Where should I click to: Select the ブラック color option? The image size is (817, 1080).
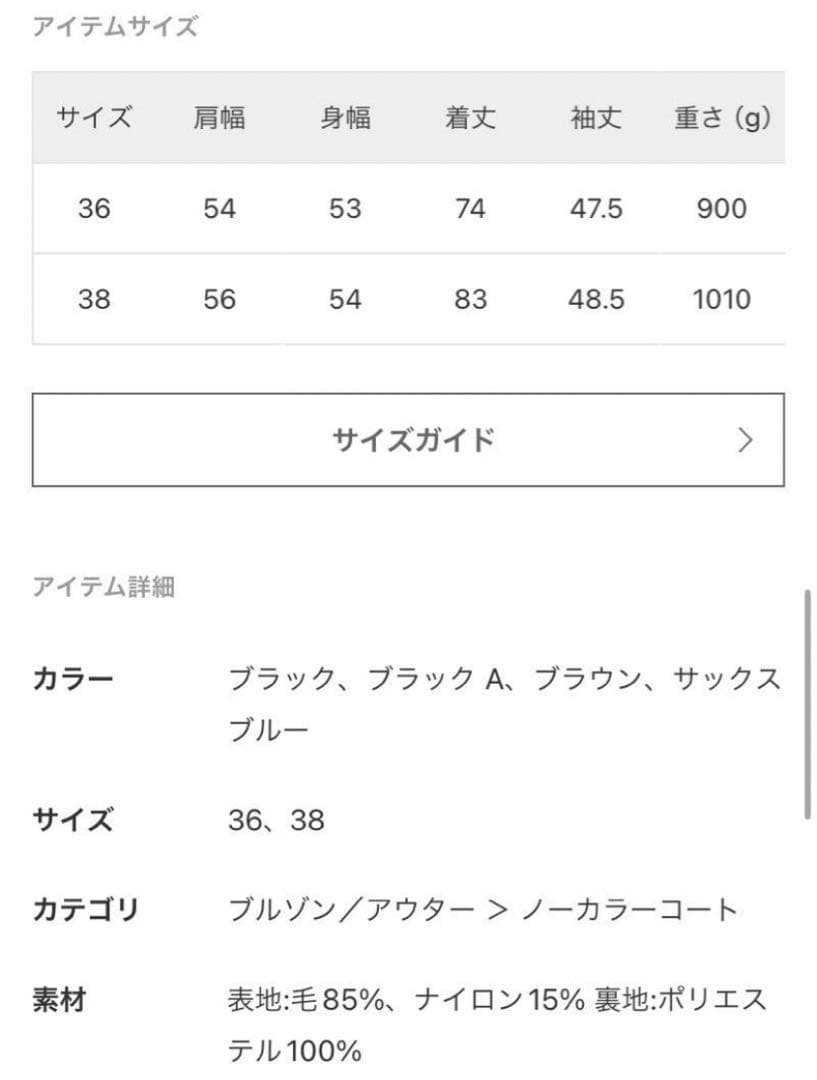[x=282, y=677]
